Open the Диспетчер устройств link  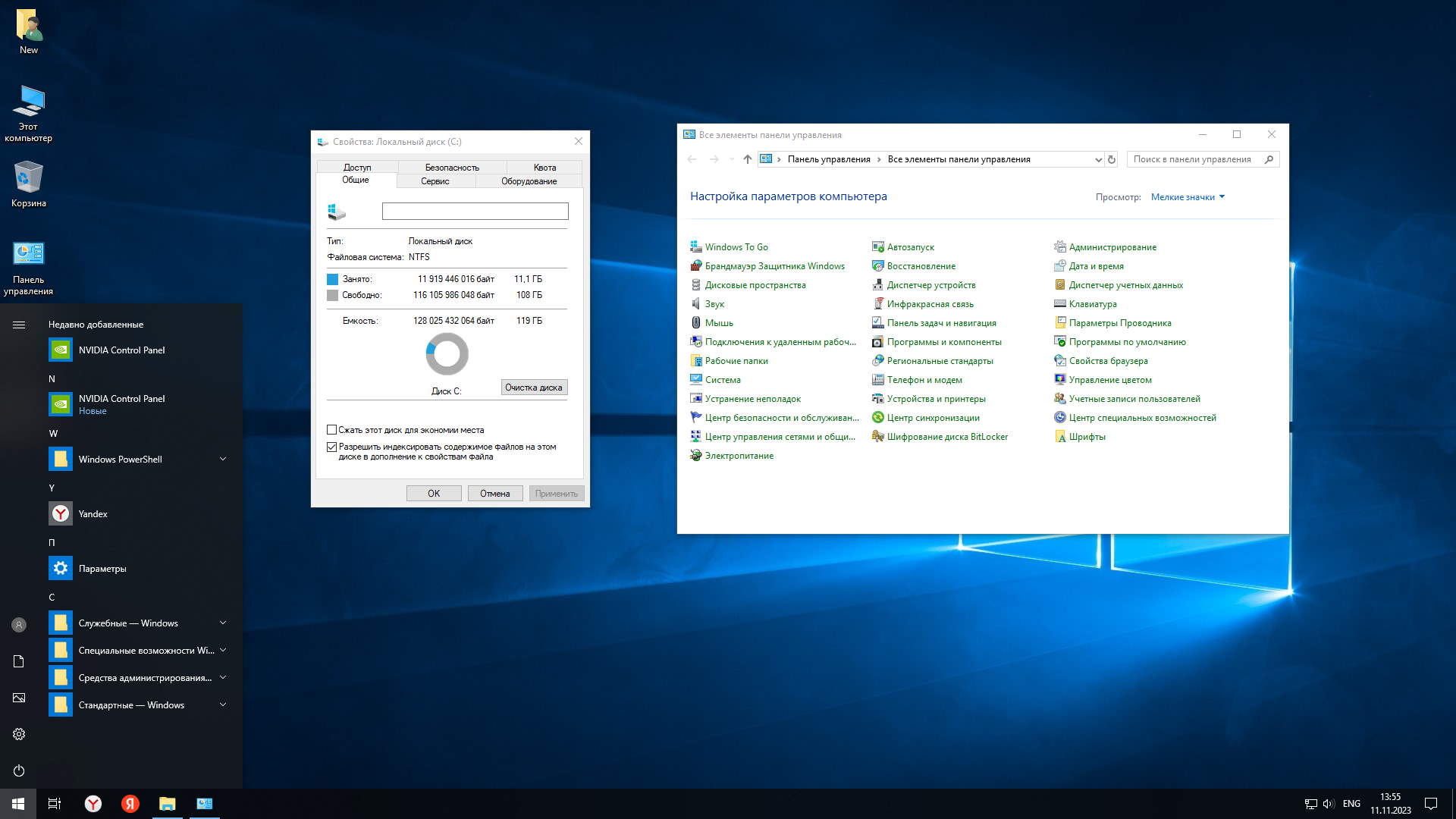[x=930, y=285]
